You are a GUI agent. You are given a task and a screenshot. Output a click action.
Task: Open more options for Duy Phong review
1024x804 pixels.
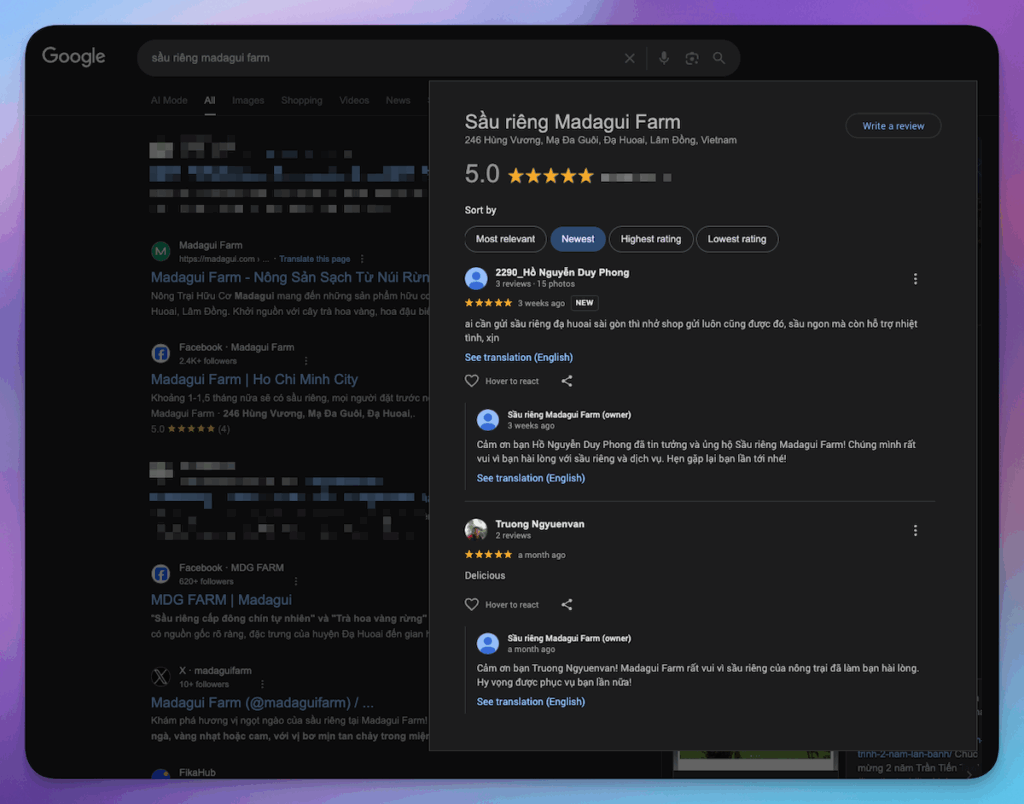coord(915,279)
